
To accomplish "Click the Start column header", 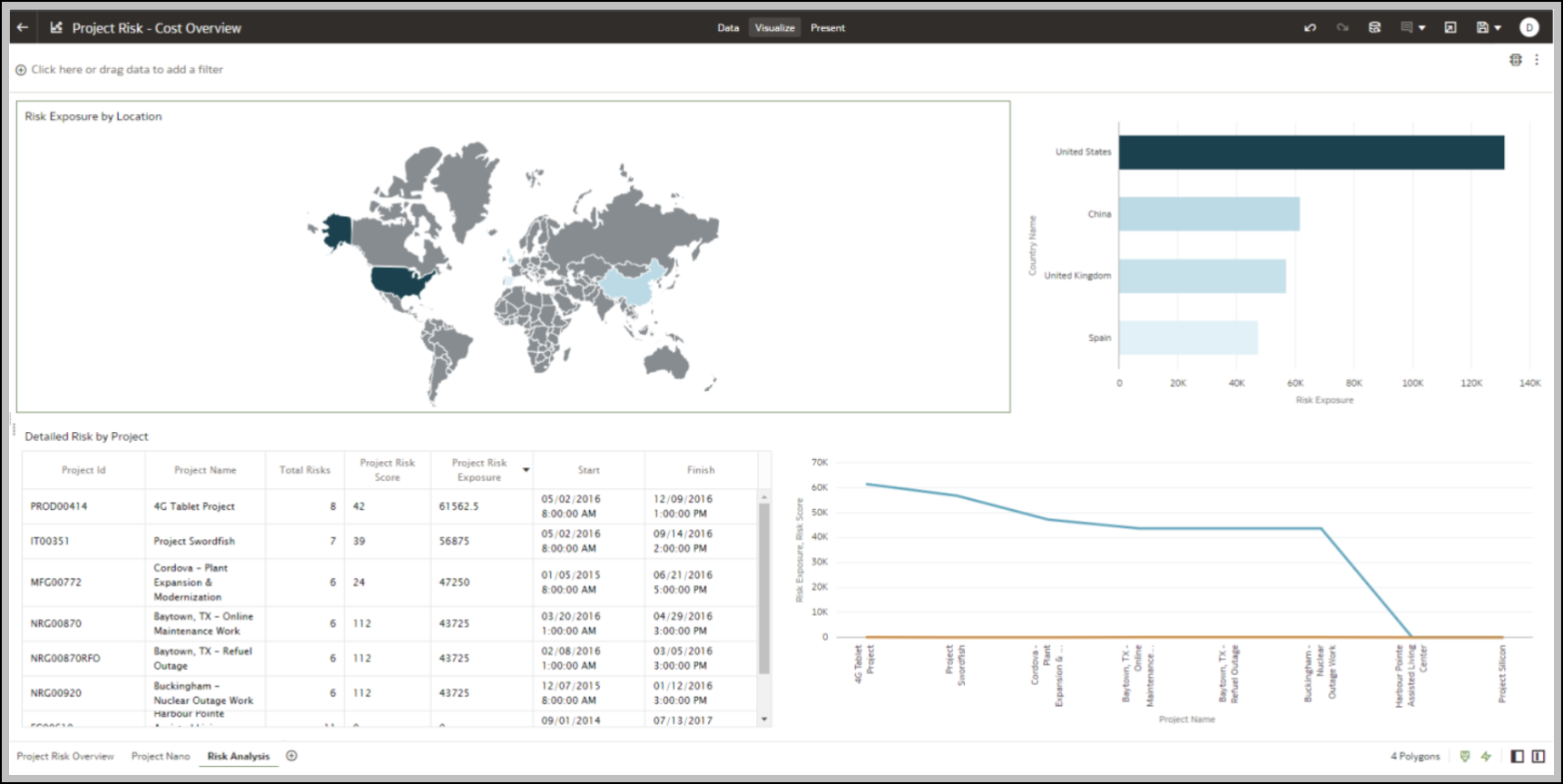I will click(589, 470).
